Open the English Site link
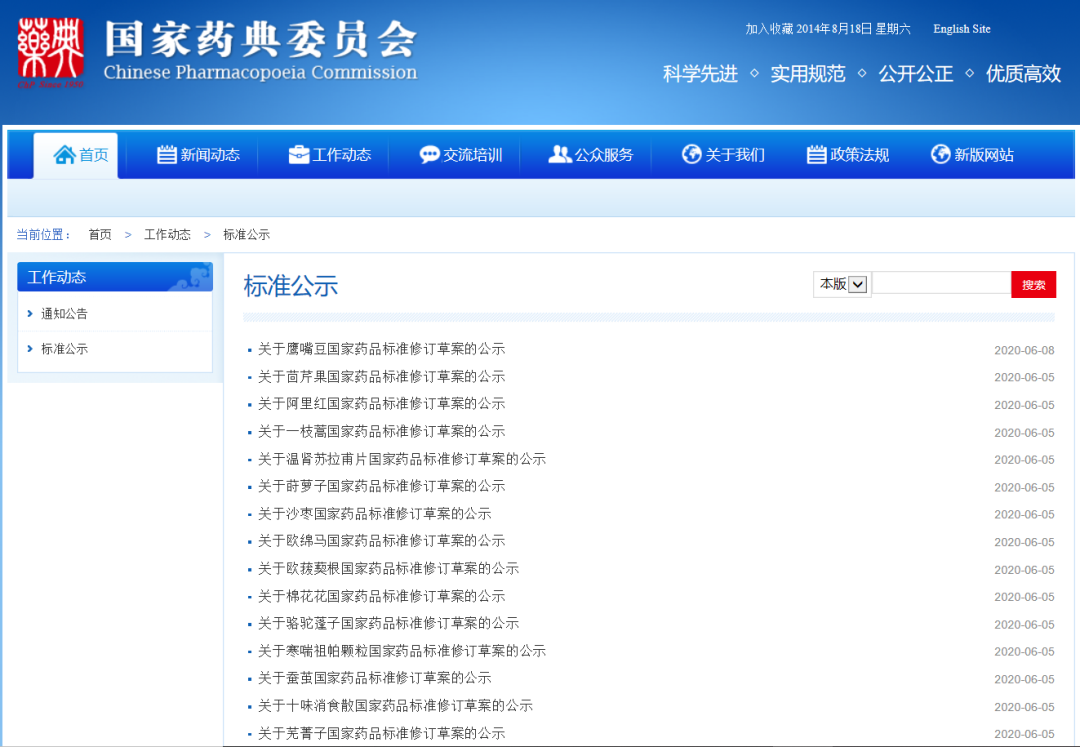 961,29
